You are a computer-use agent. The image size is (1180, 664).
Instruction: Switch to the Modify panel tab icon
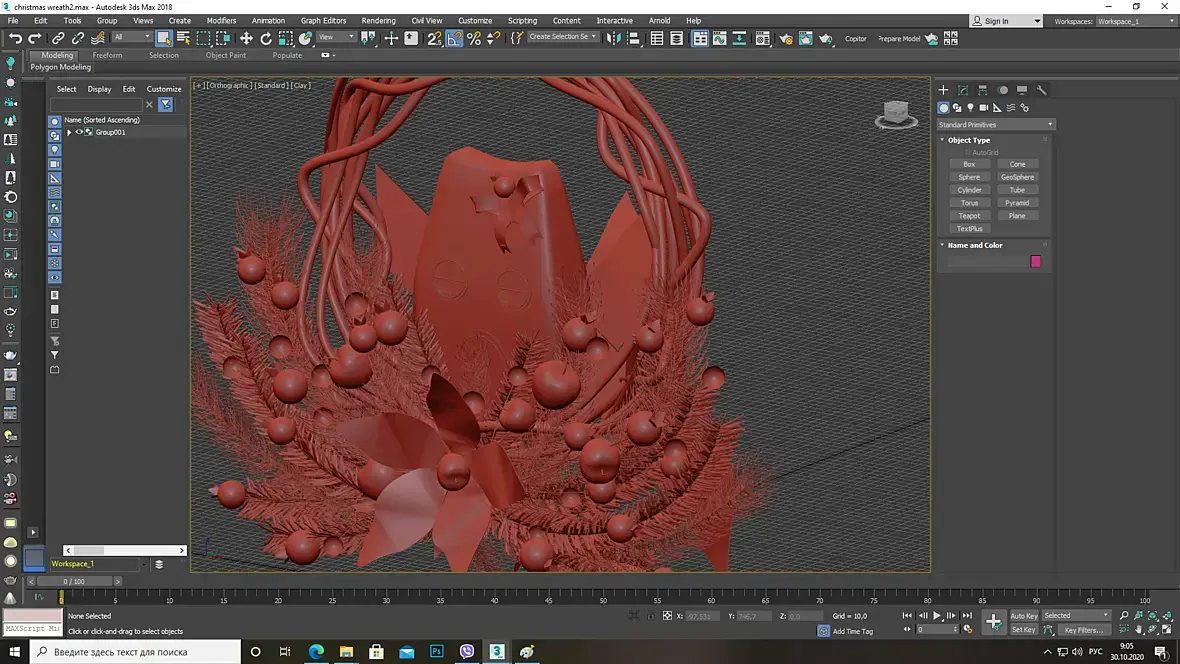click(x=963, y=90)
